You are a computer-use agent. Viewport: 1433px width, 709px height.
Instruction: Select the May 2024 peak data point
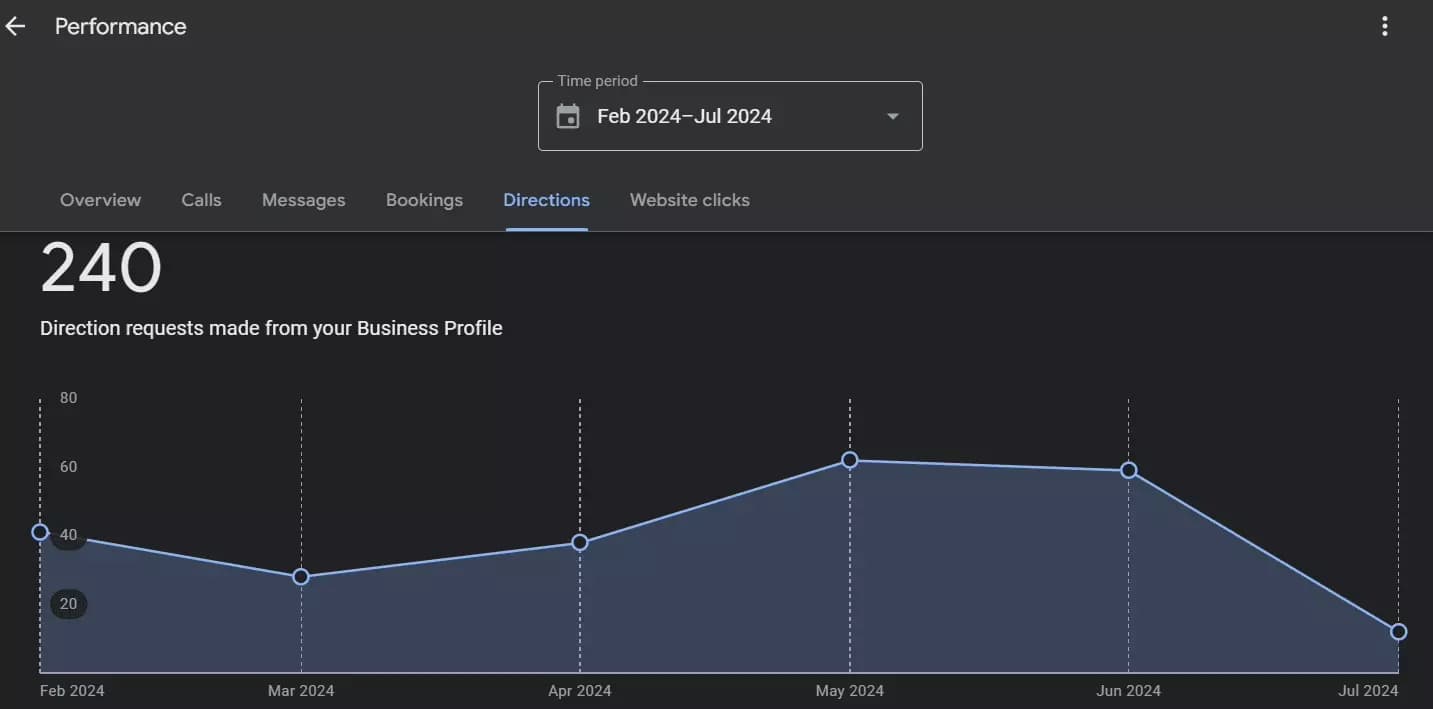point(850,460)
